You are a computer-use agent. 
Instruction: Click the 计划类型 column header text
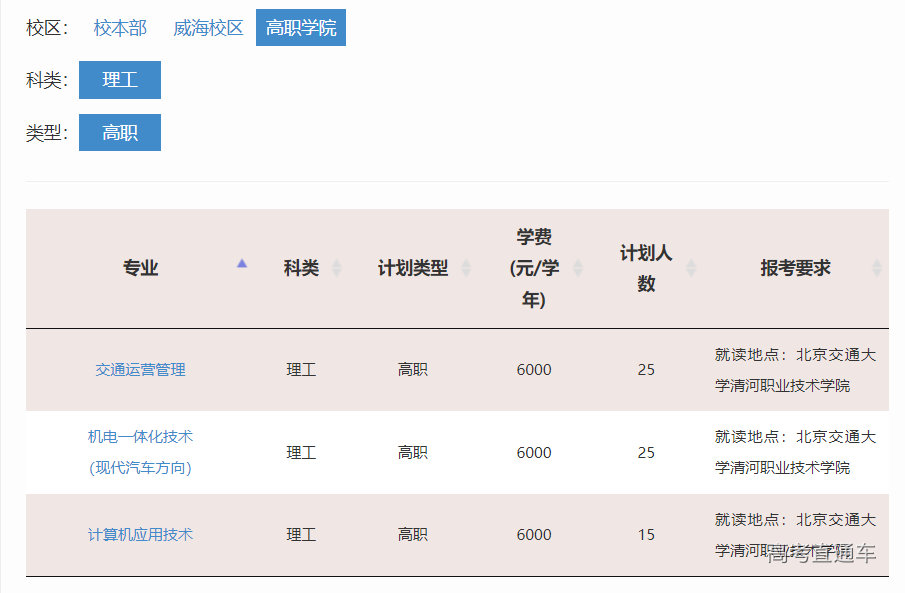412,268
